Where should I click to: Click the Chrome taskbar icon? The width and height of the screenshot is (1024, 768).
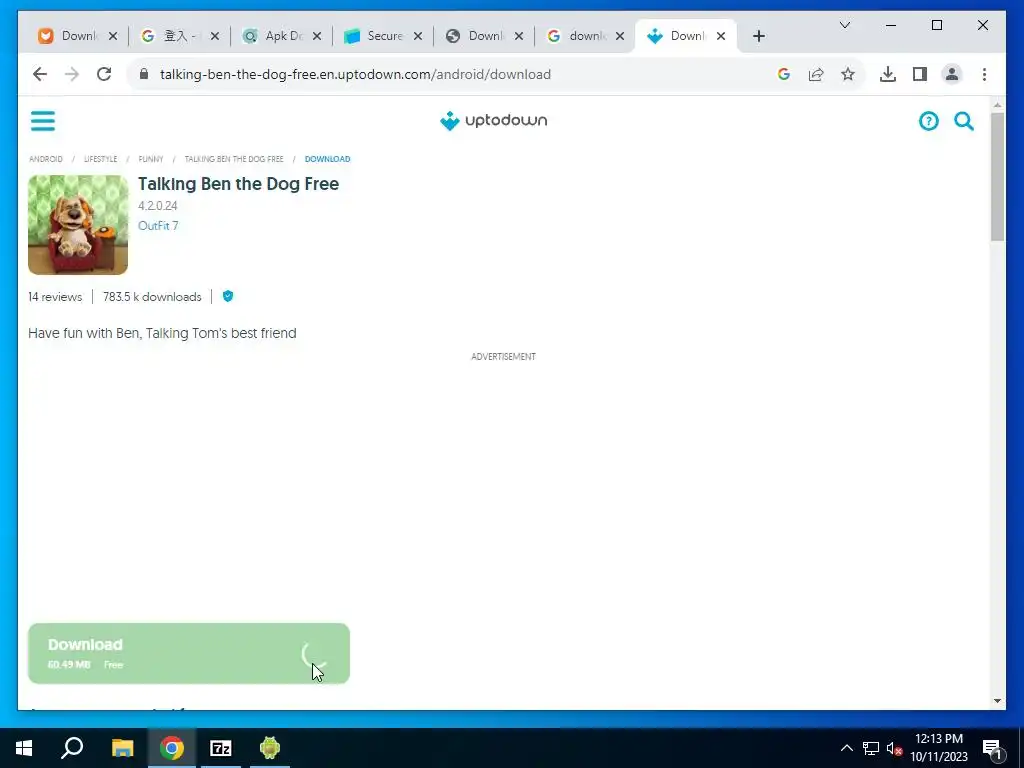click(x=172, y=748)
